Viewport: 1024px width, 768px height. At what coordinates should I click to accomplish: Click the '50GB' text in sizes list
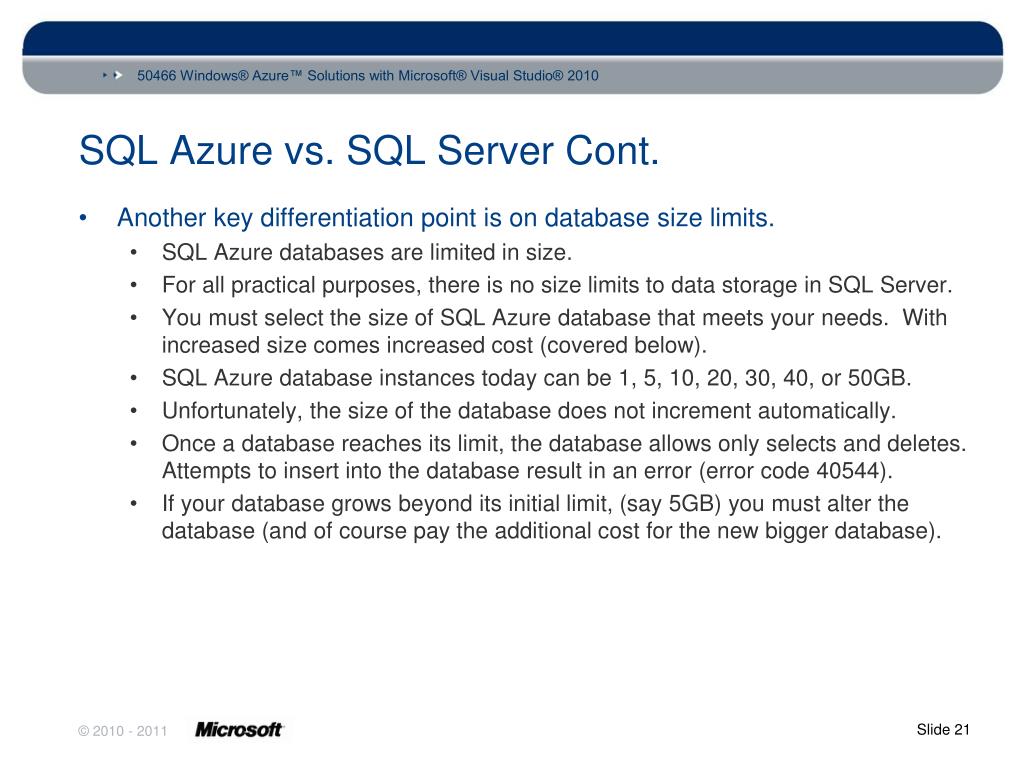click(879, 378)
